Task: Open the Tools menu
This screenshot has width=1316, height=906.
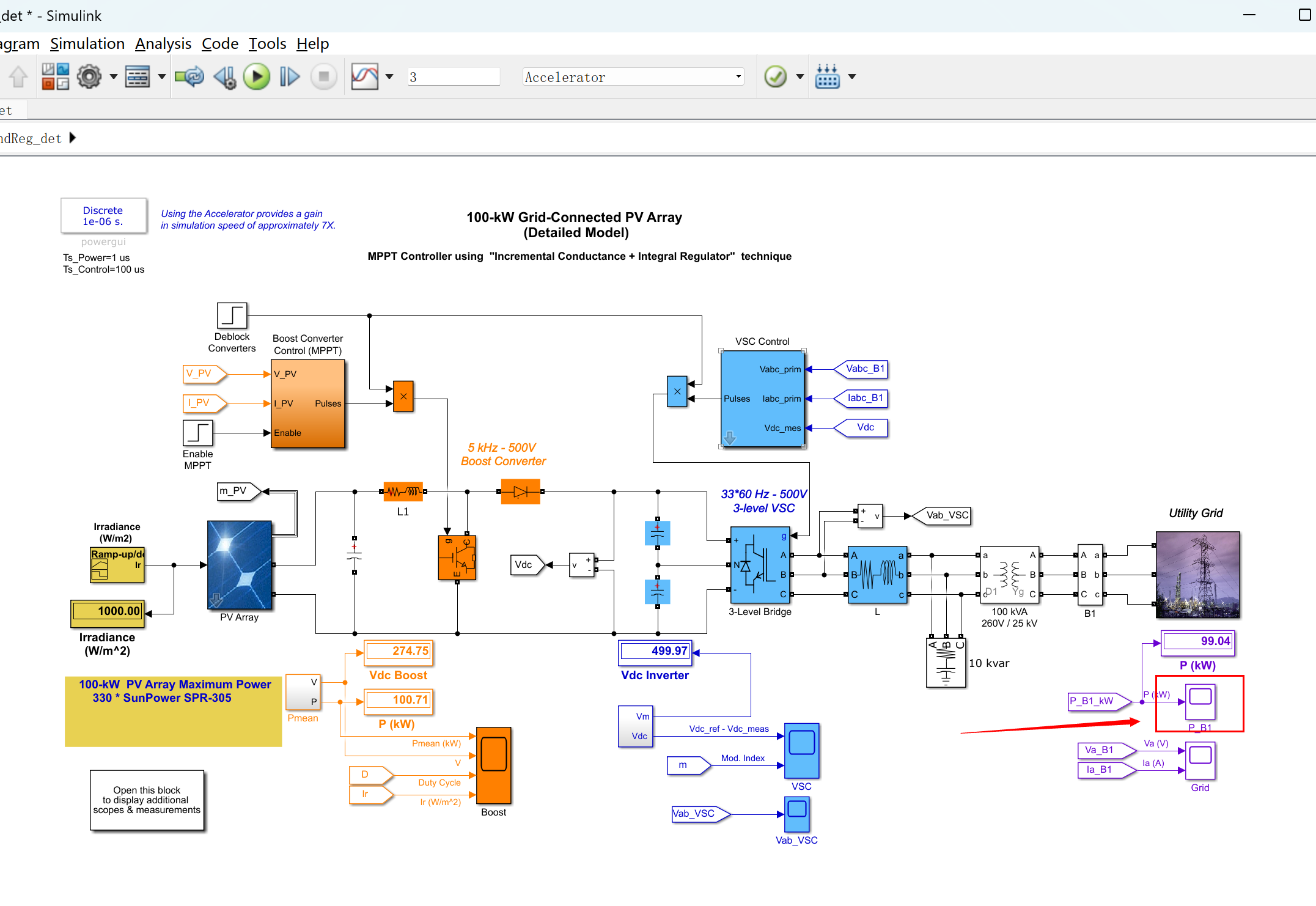Action: point(267,44)
